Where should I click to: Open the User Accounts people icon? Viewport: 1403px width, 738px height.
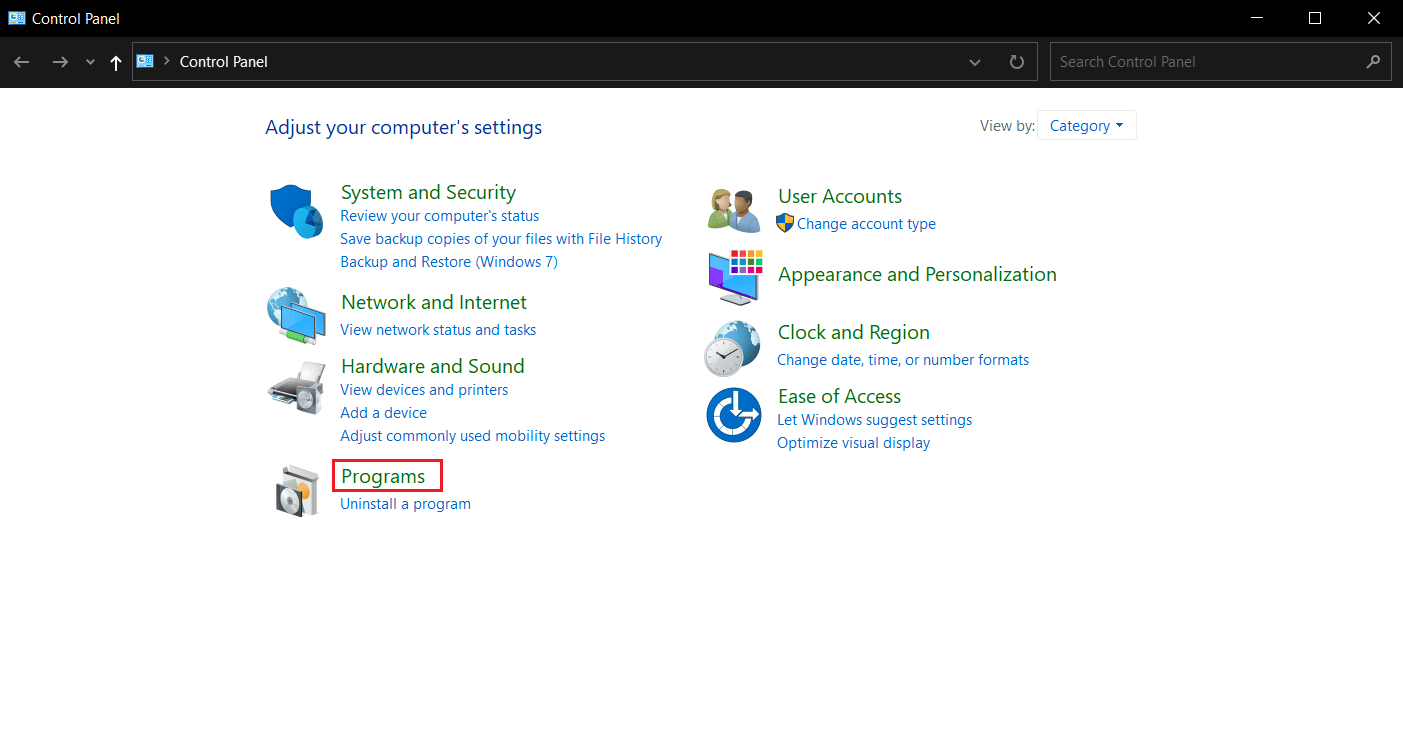click(734, 210)
